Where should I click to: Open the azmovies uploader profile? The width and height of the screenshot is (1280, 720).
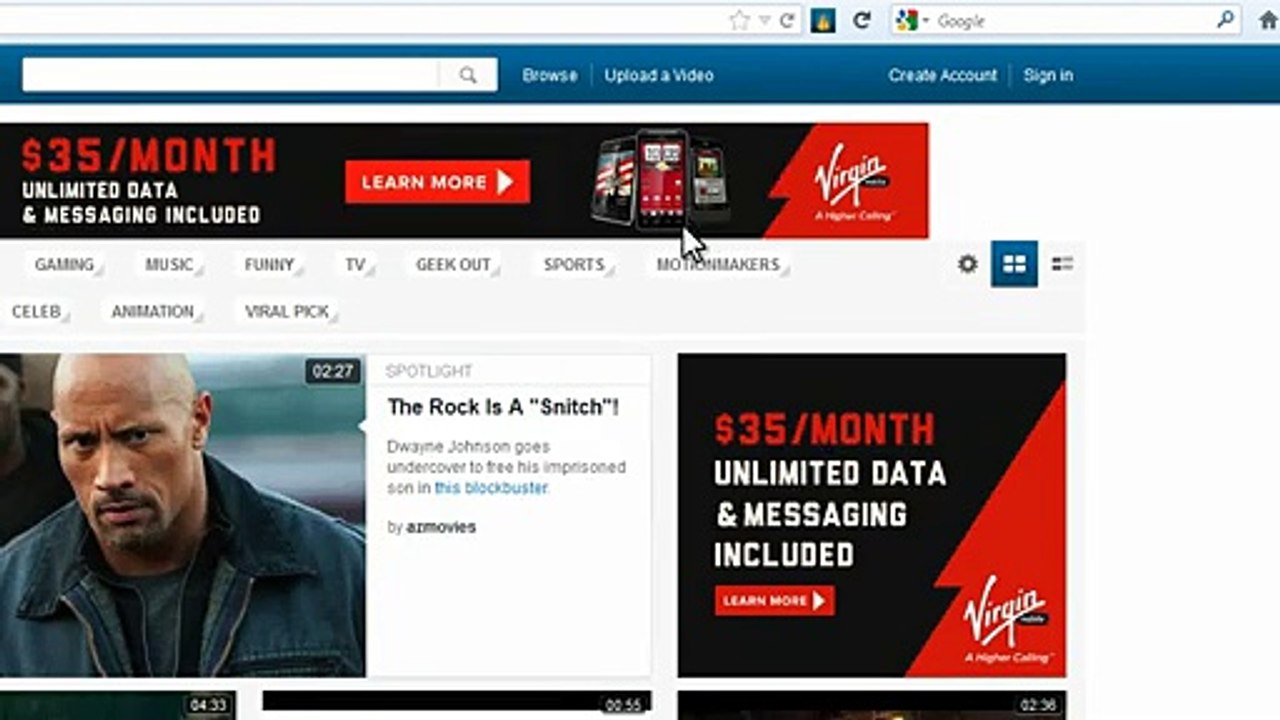pos(441,527)
